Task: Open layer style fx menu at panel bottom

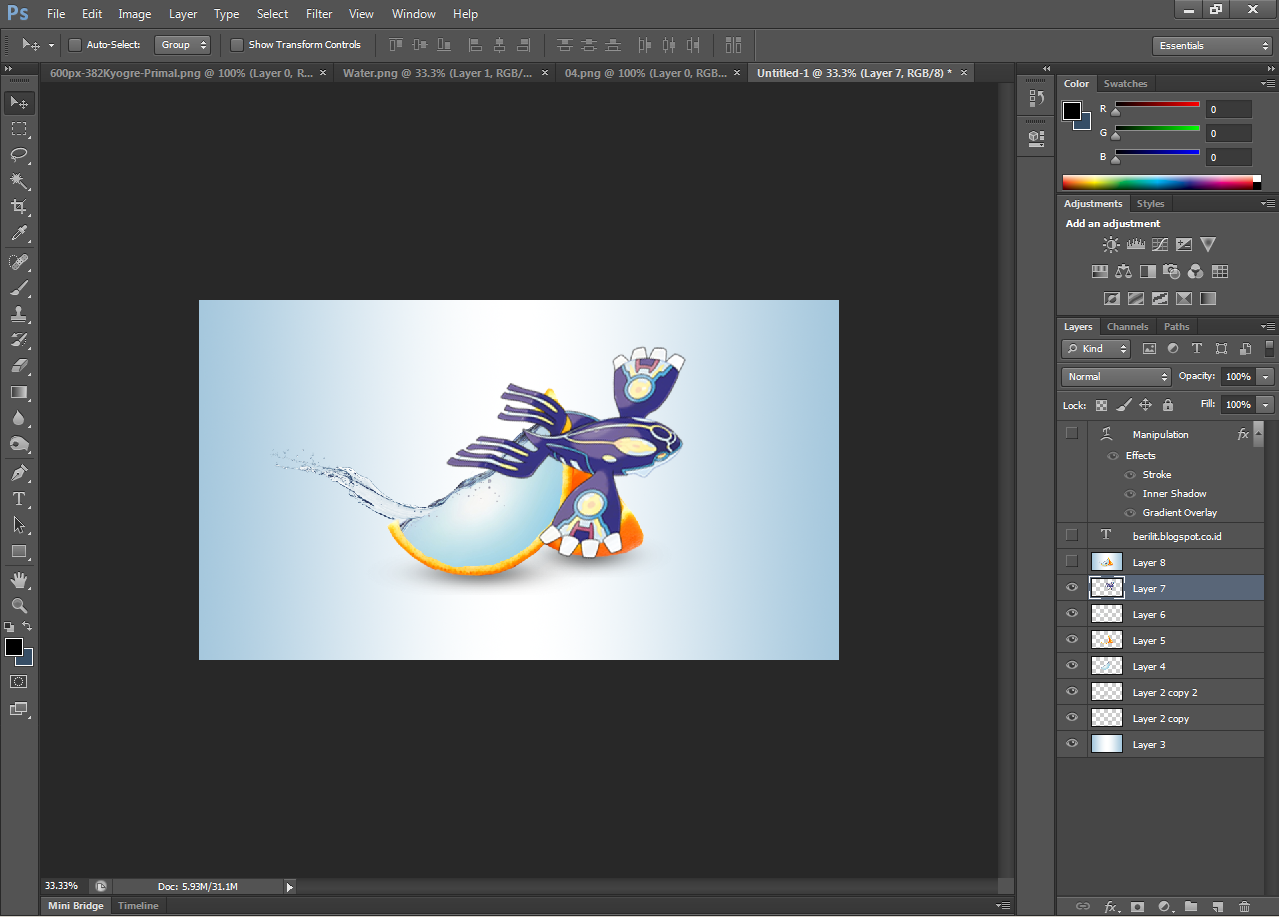Action: click(x=1111, y=906)
